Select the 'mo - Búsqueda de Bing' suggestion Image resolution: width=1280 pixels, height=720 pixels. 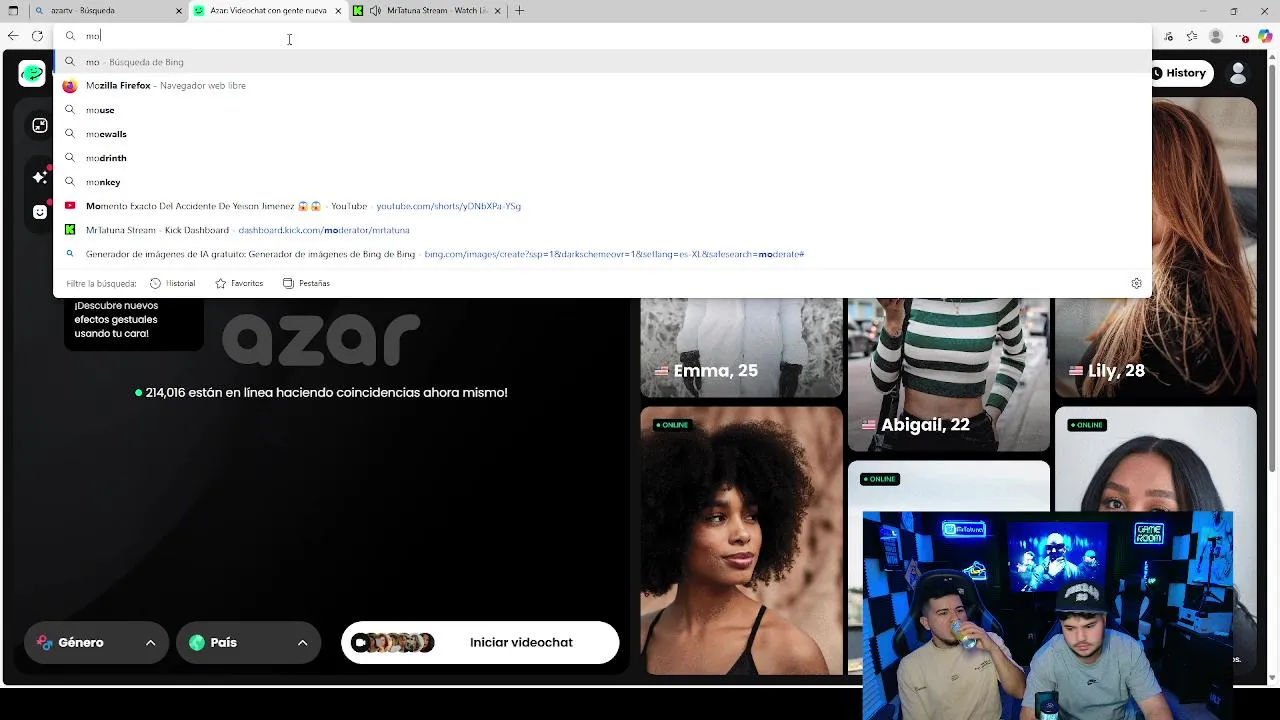pos(602,62)
